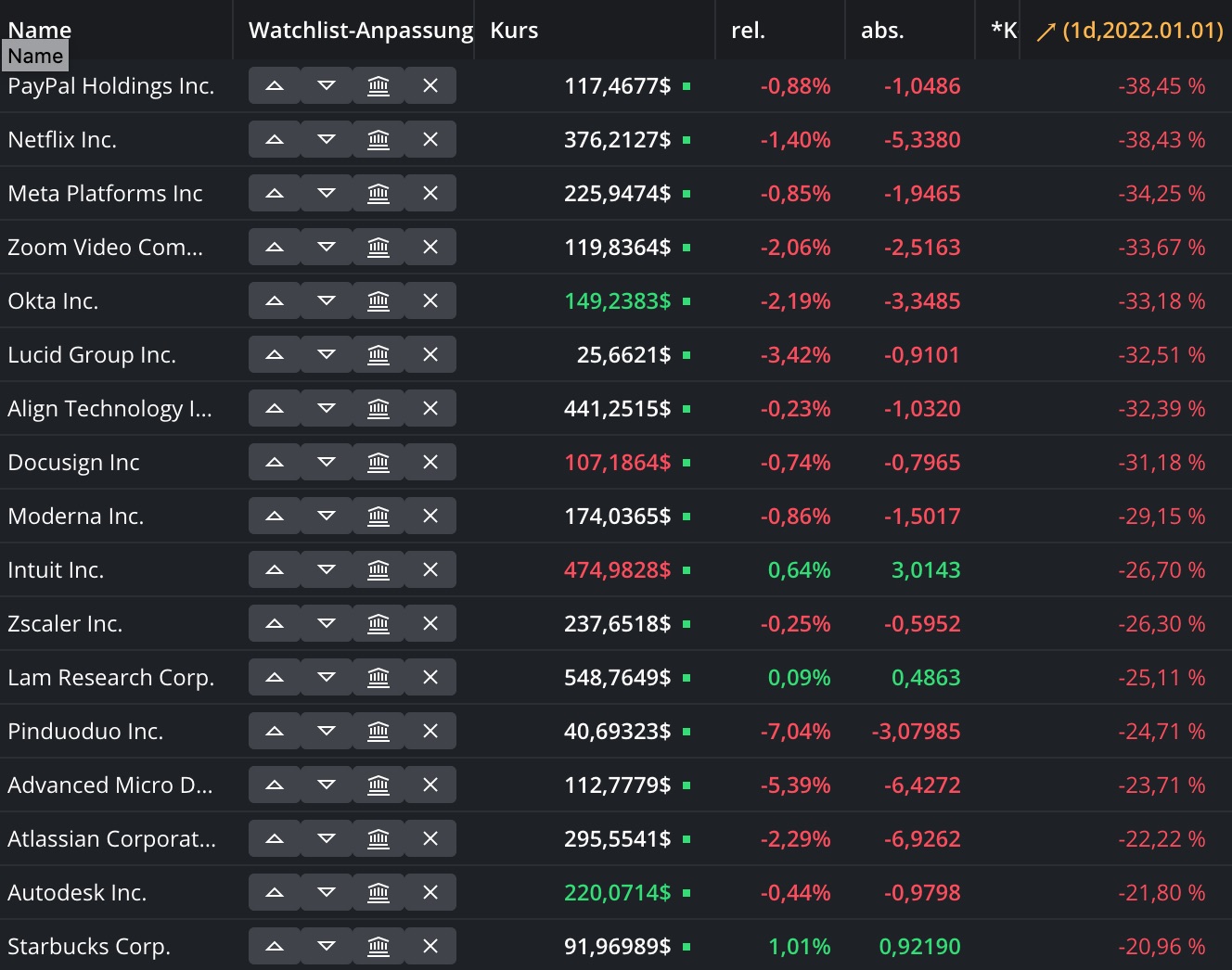
Task: Move Pinduoduo Inc. down the list
Action: [x=326, y=731]
